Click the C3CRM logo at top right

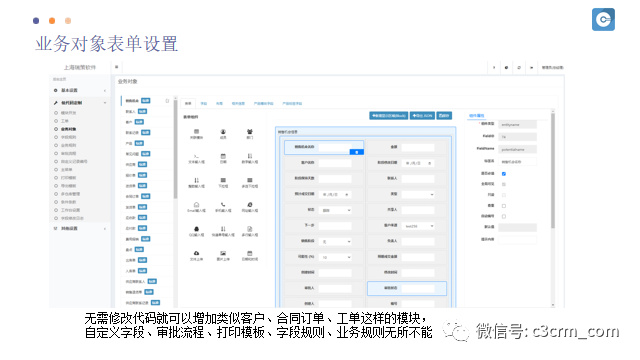coord(603,20)
